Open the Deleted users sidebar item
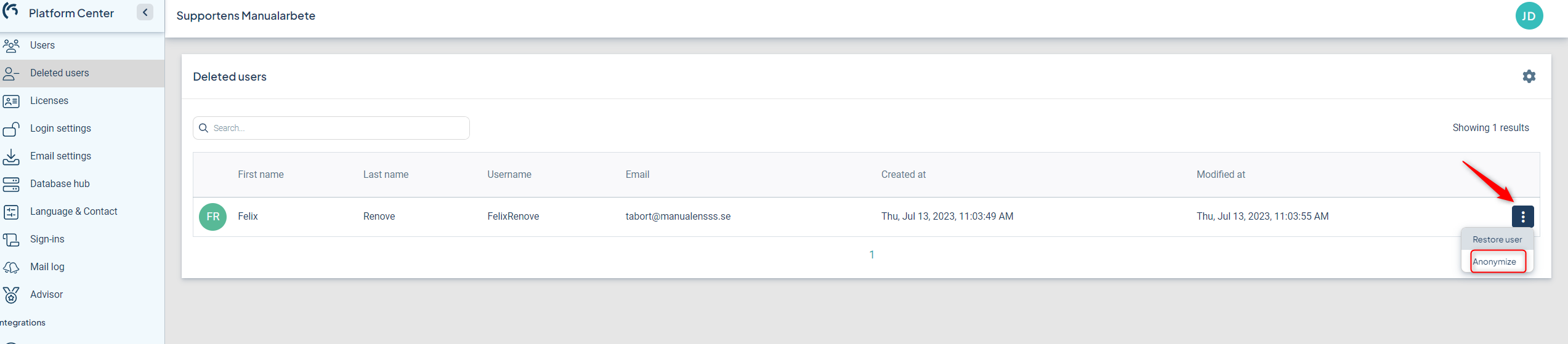Image resolution: width=1568 pixels, height=344 pixels. click(x=60, y=73)
